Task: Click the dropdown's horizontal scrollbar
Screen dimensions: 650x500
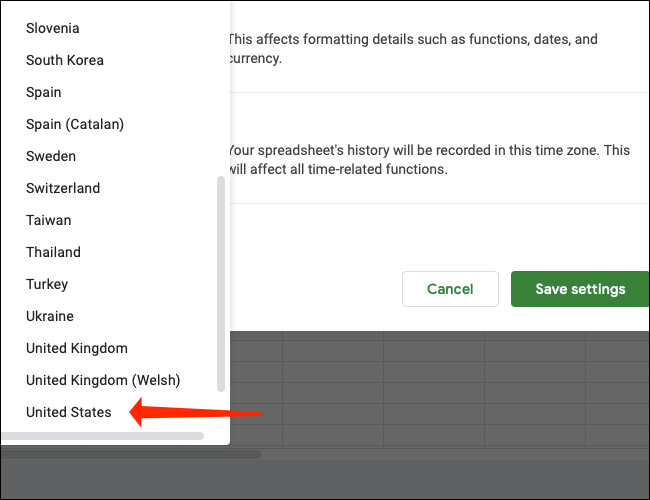Action: click(x=102, y=436)
